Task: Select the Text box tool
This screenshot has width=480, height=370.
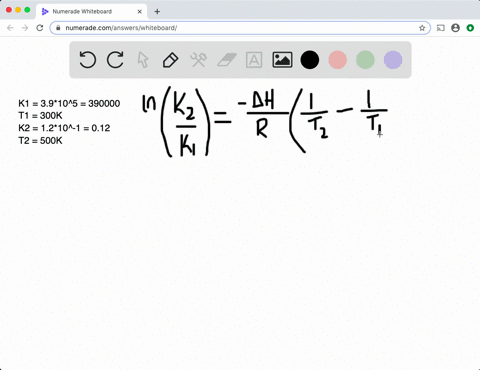Action: [254, 60]
